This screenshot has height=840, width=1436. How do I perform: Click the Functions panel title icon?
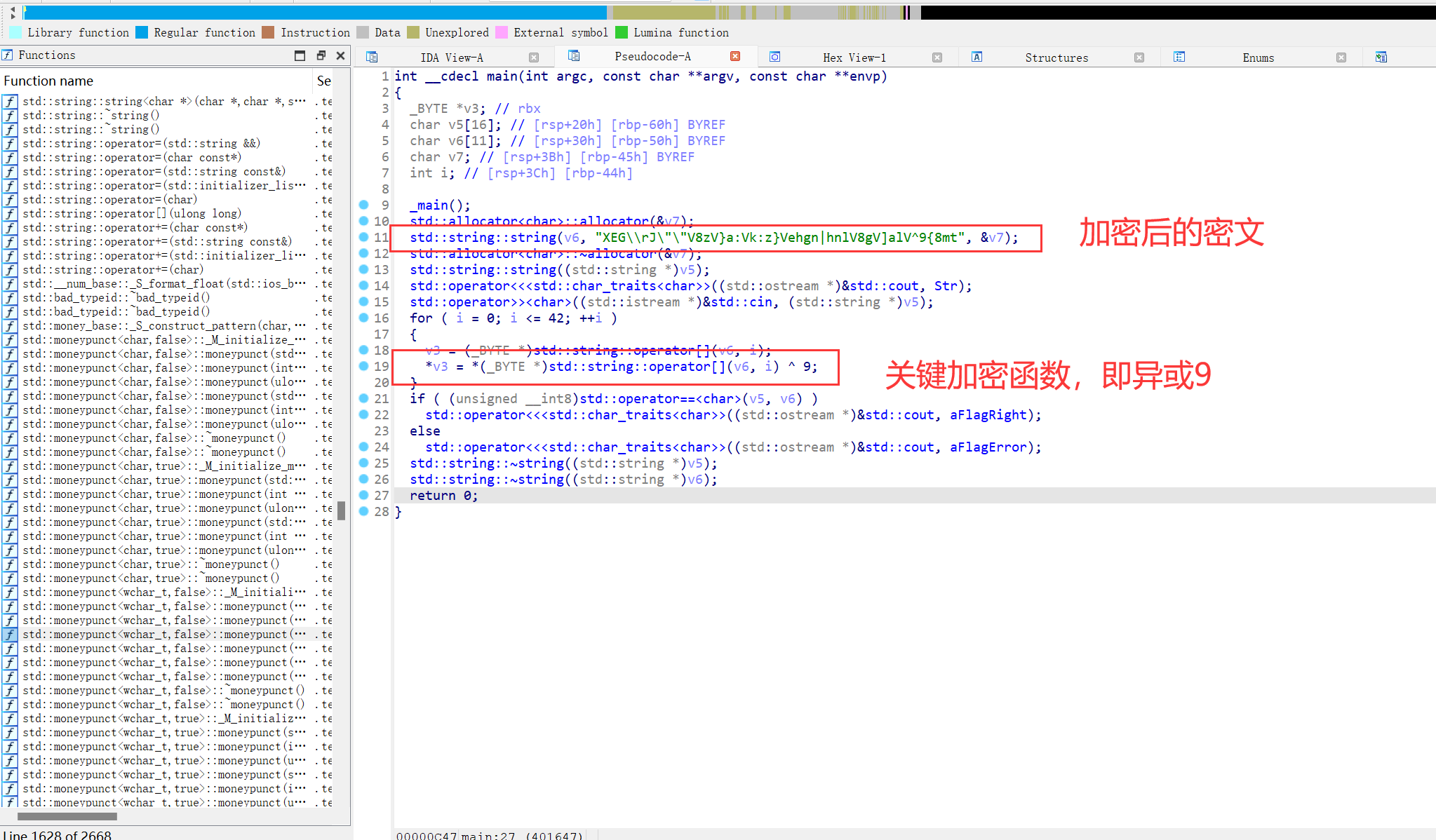click(x=7, y=55)
